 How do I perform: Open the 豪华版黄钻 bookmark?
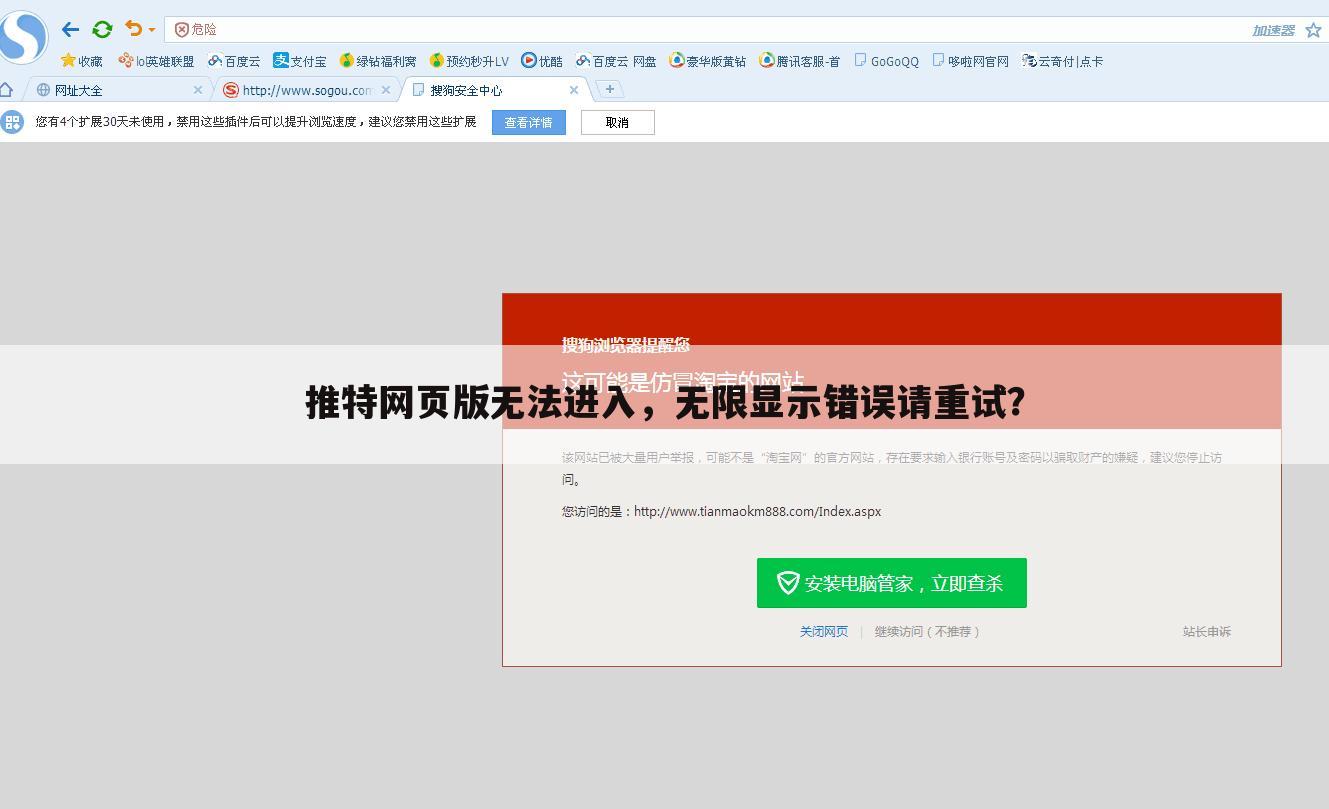[x=708, y=61]
